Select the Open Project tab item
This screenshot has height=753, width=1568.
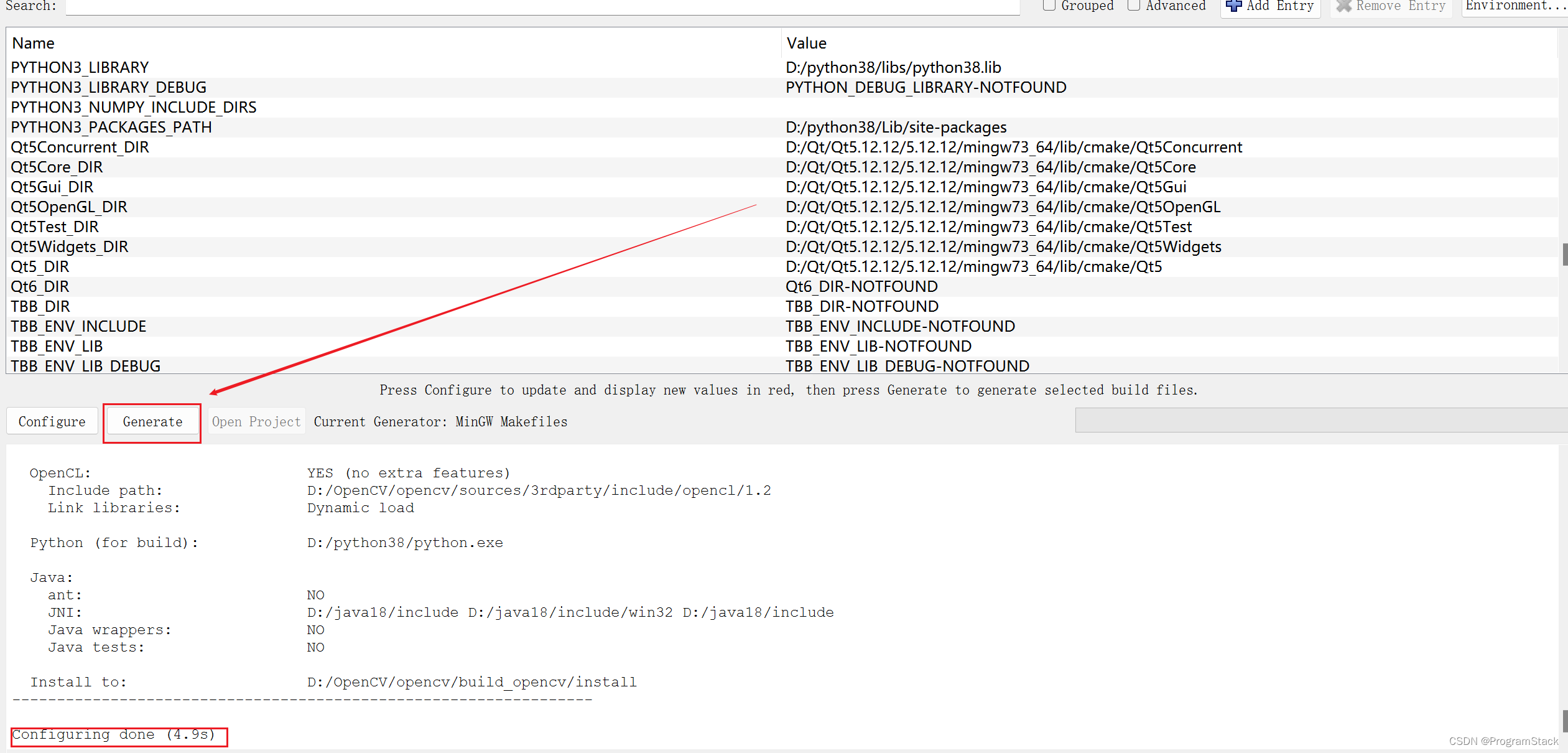click(x=256, y=421)
